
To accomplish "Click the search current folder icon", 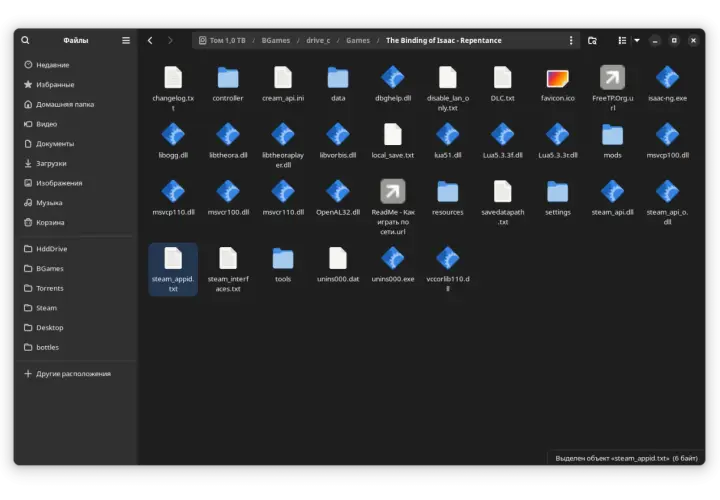I will [x=592, y=40].
